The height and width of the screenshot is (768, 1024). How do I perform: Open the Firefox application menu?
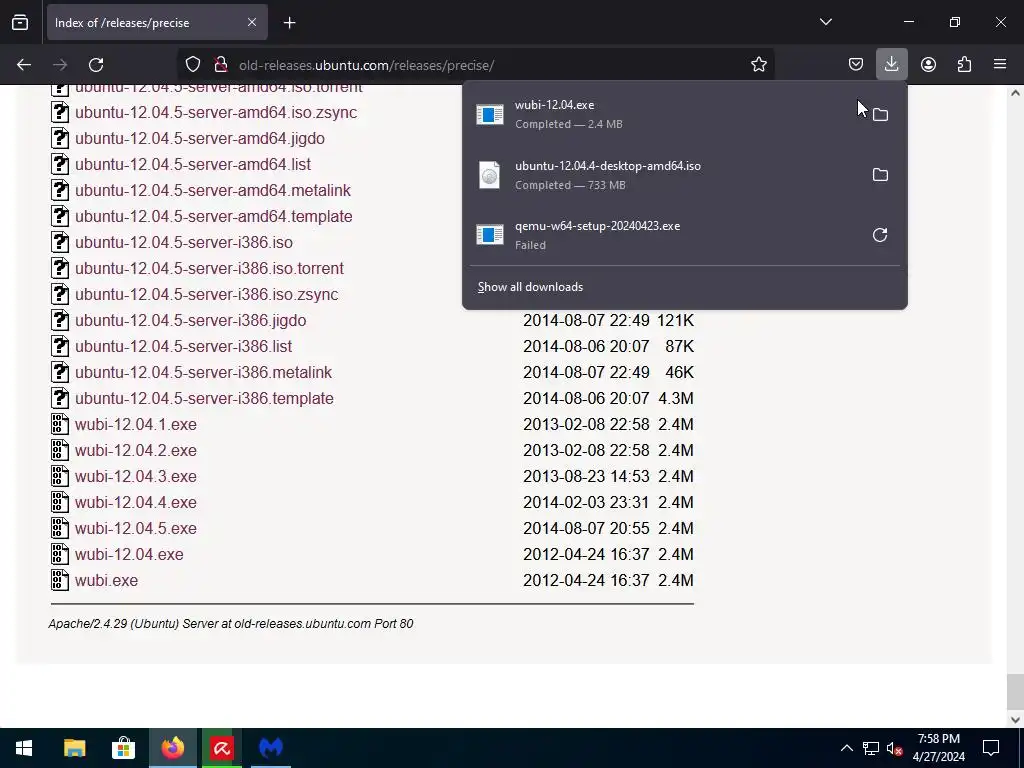(x=1000, y=65)
